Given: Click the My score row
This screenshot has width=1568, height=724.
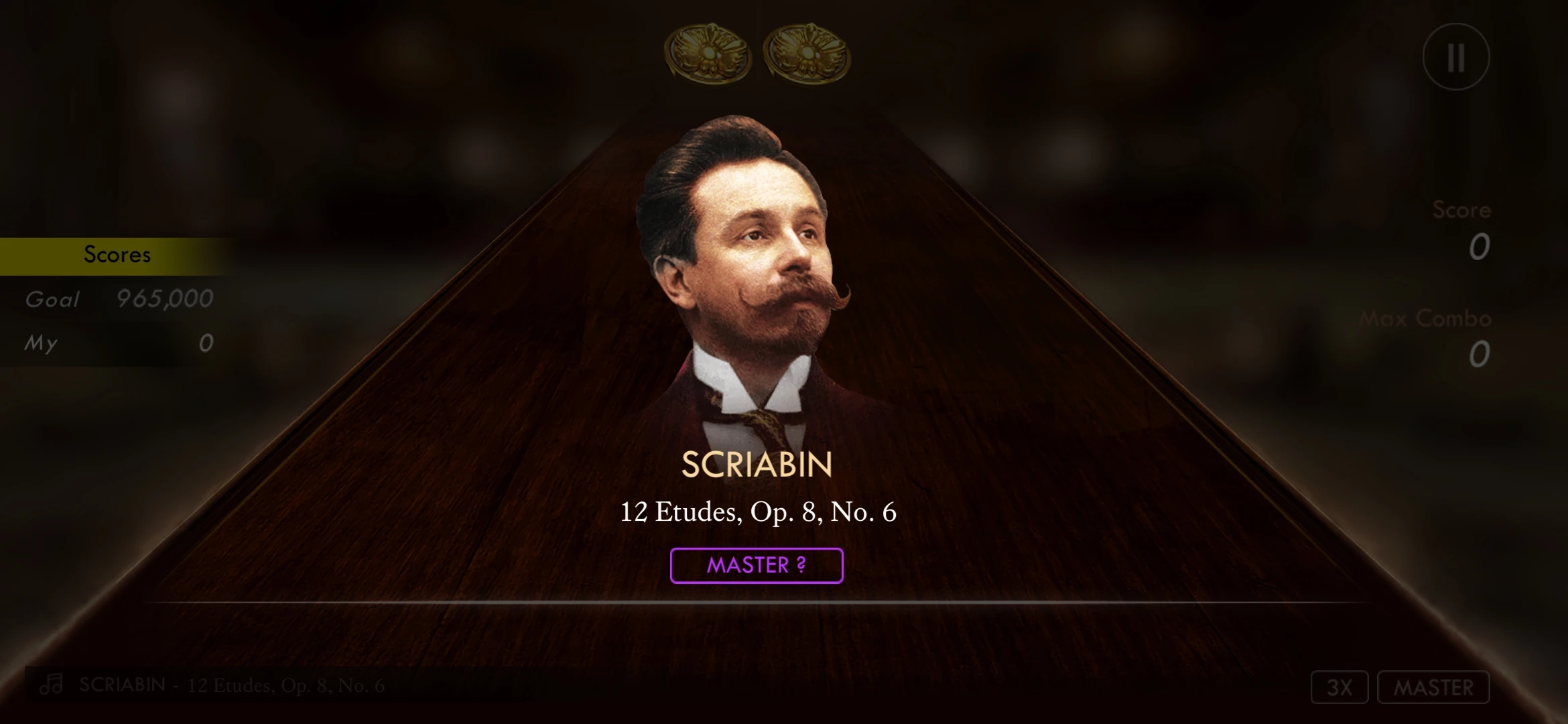Looking at the screenshot, I should pos(119,343).
